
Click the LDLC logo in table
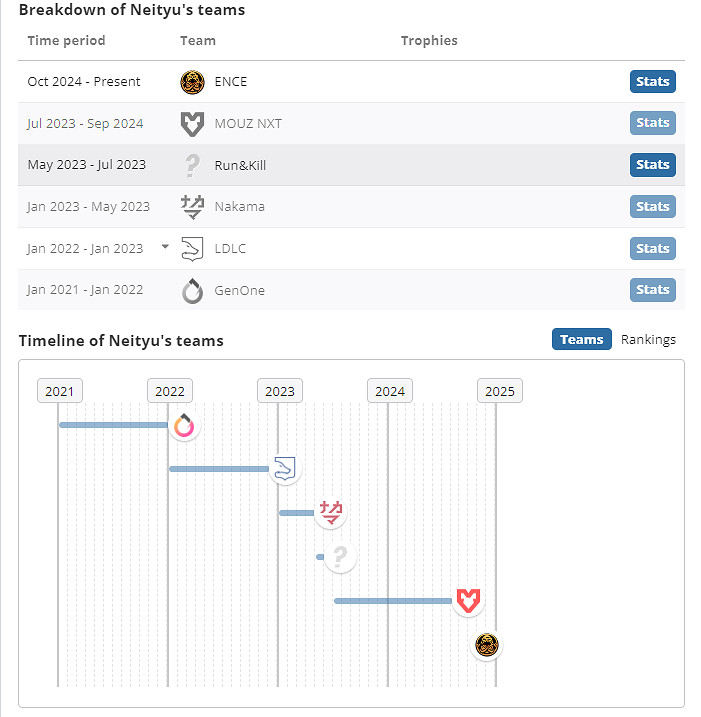coord(192,249)
